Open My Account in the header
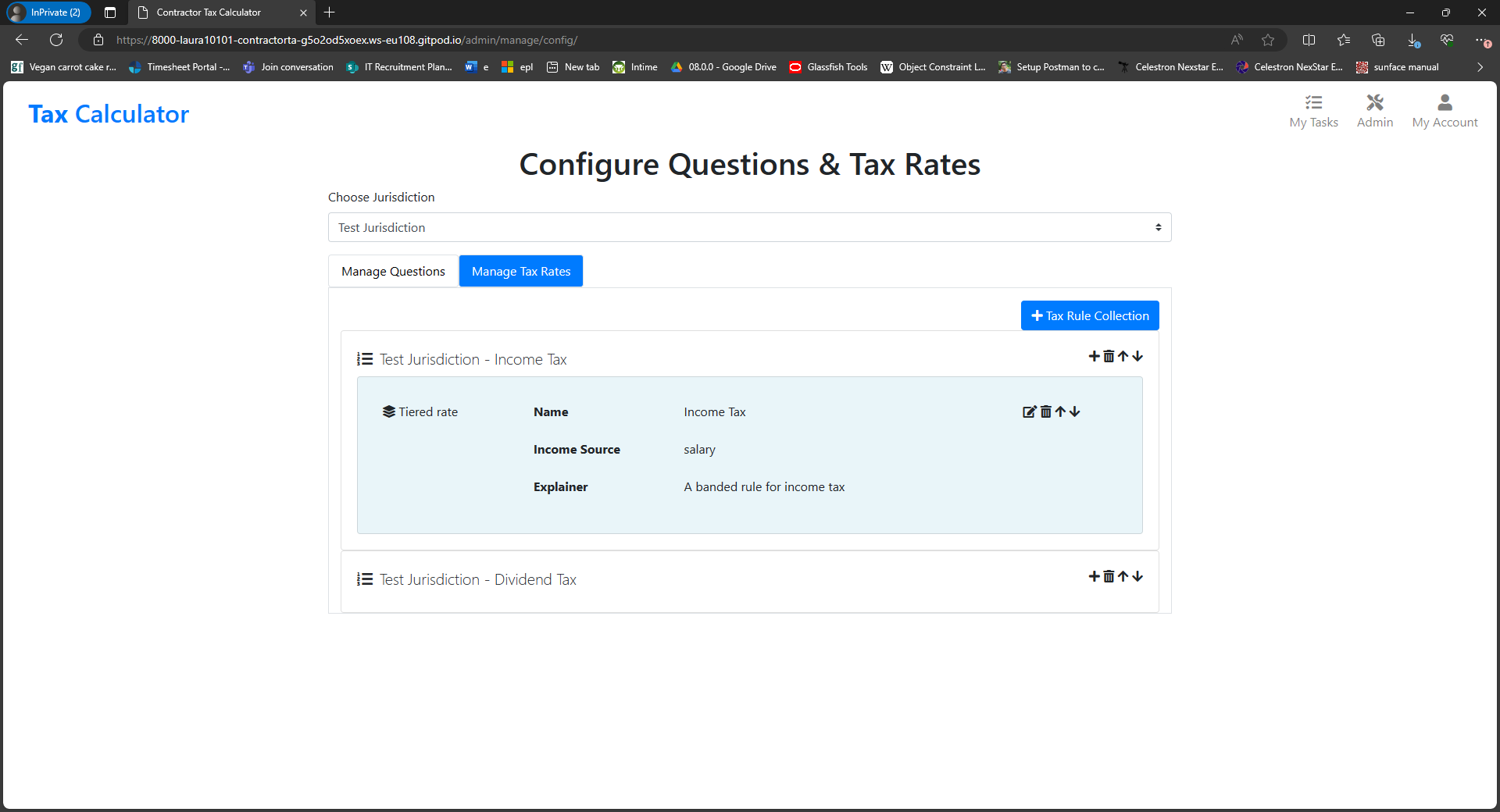 point(1445,111)
